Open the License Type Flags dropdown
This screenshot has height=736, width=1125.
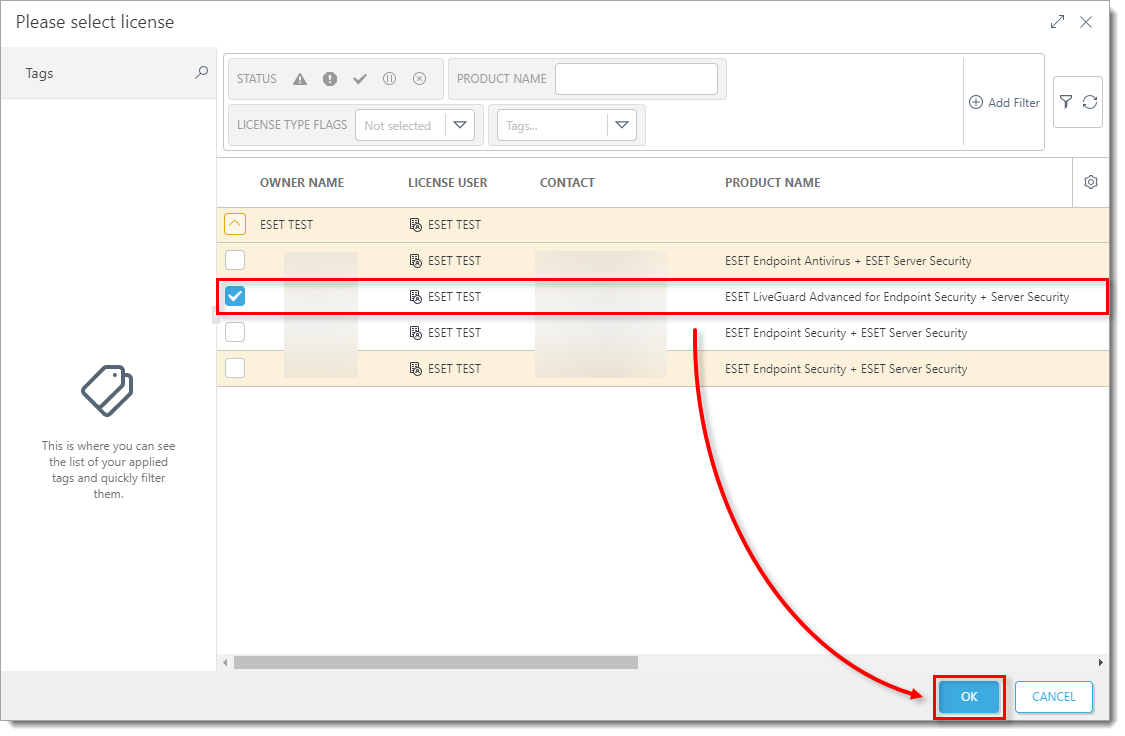point(459,125)
